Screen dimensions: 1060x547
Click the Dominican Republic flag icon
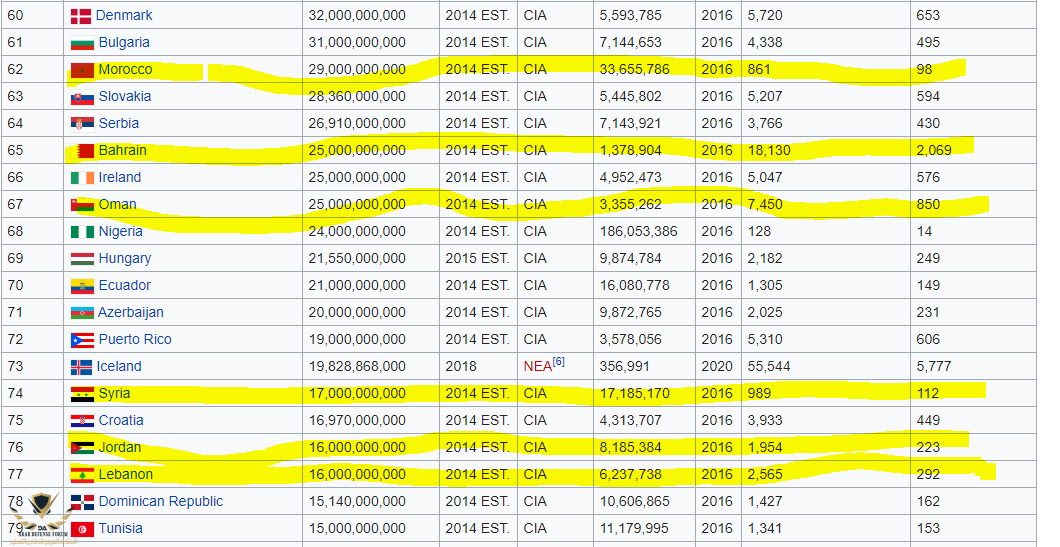82,502
